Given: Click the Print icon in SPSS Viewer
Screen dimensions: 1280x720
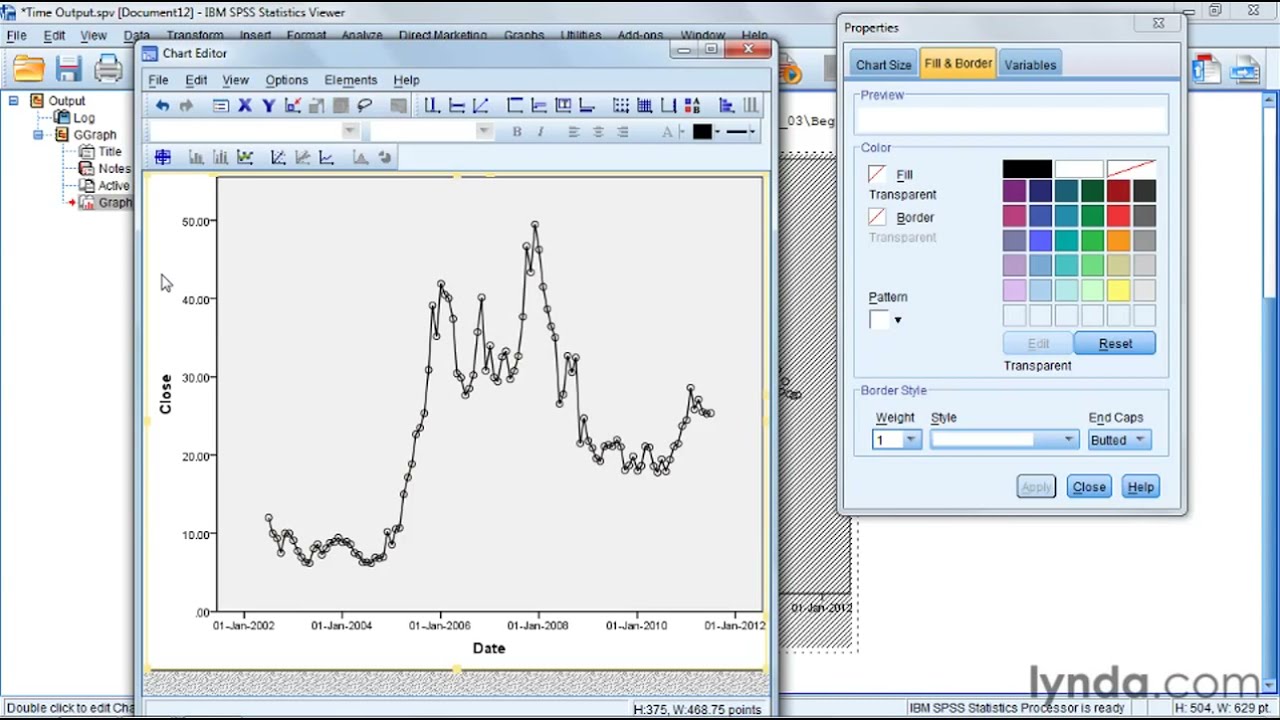Looking at the screenshot, I should pos(108,68).
